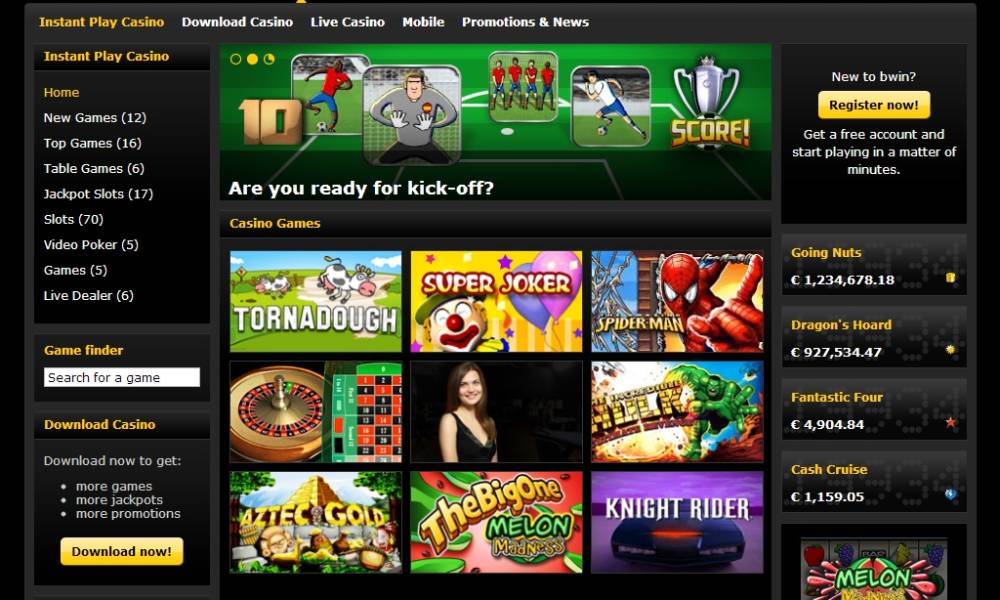Click the icon beside Going Nuts jackpot
This screenshot has width=1000, height=600.
click(x=950, y=277)
